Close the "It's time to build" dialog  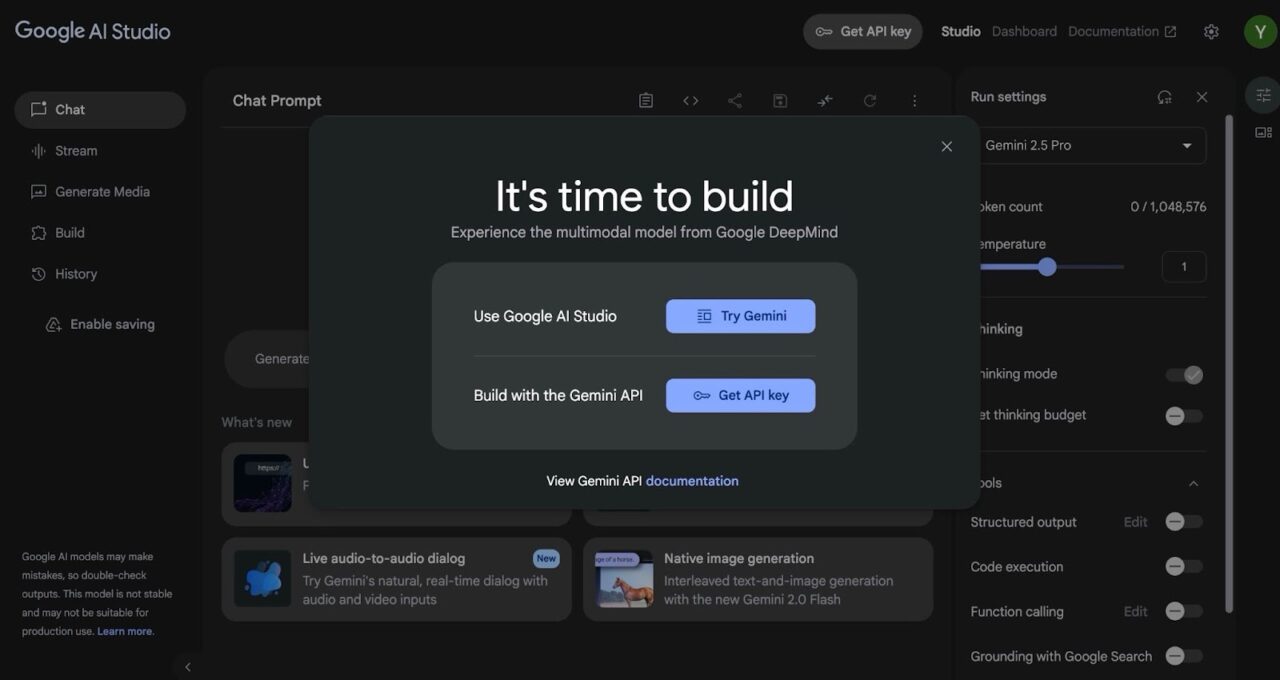coord(947,146)
